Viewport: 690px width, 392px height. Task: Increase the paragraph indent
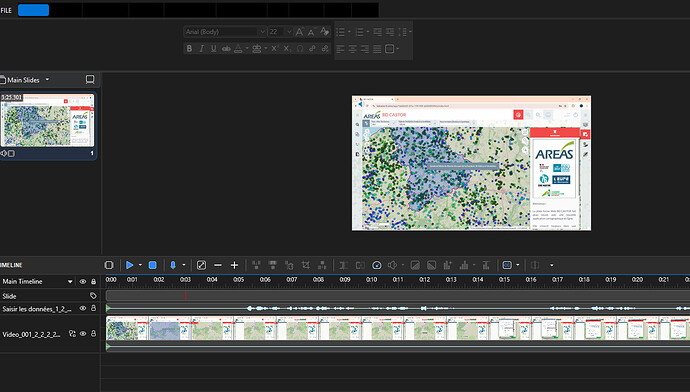click(x=390, y=32)
